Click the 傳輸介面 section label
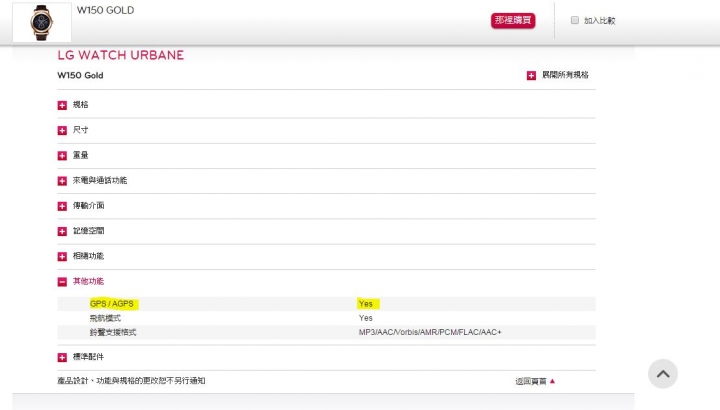720x410 pixels. click(x=88, y=206)
